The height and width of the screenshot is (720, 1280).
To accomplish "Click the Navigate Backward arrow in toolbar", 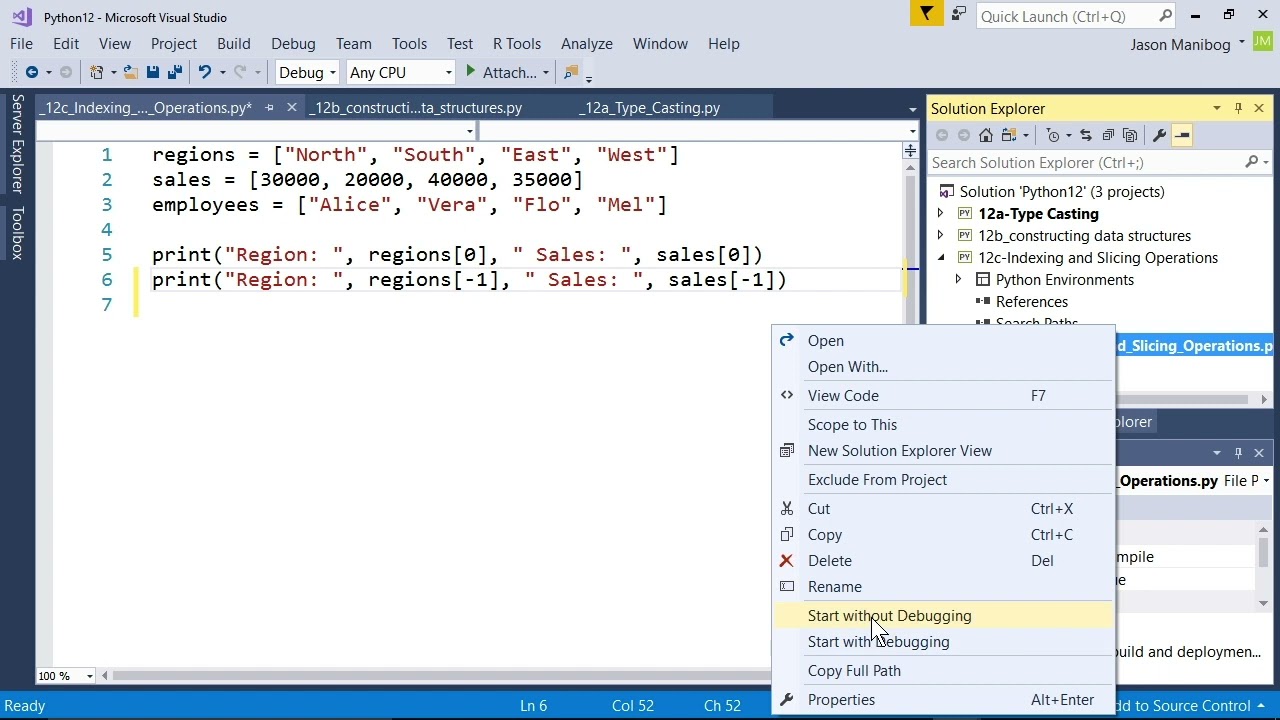I will pos(32,72).
